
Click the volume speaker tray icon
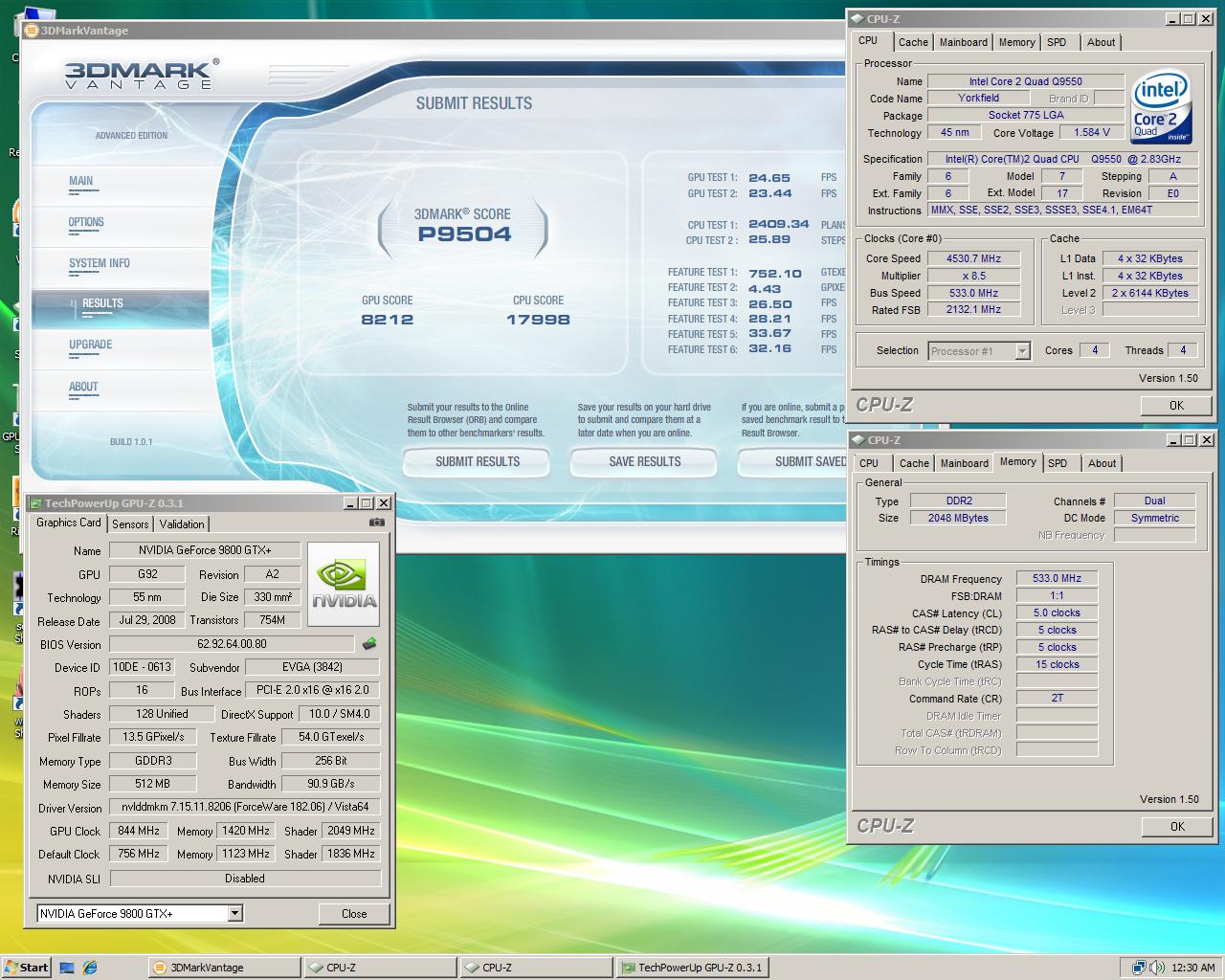pos(1156,968)
